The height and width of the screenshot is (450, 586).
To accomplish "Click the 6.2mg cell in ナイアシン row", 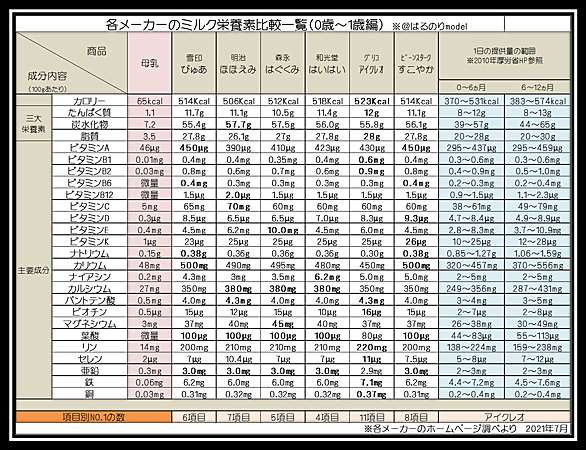I will [x=327, y=277].
